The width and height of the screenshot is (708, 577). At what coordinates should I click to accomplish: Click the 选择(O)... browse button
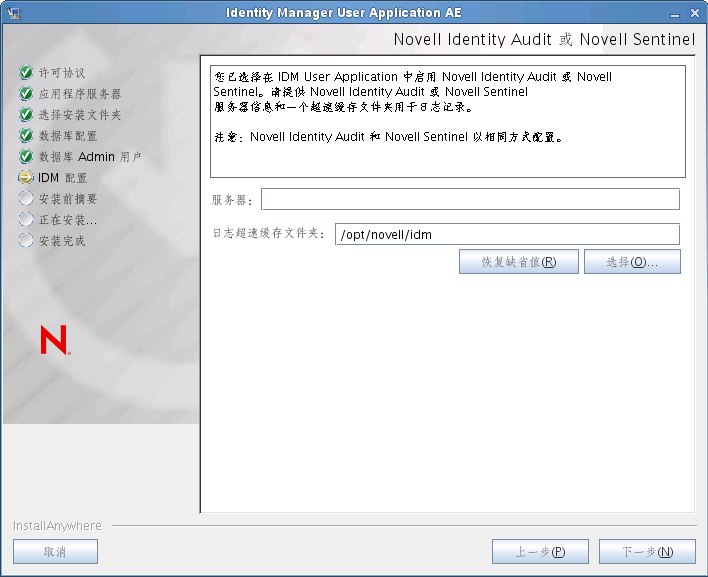click(632, 262)
